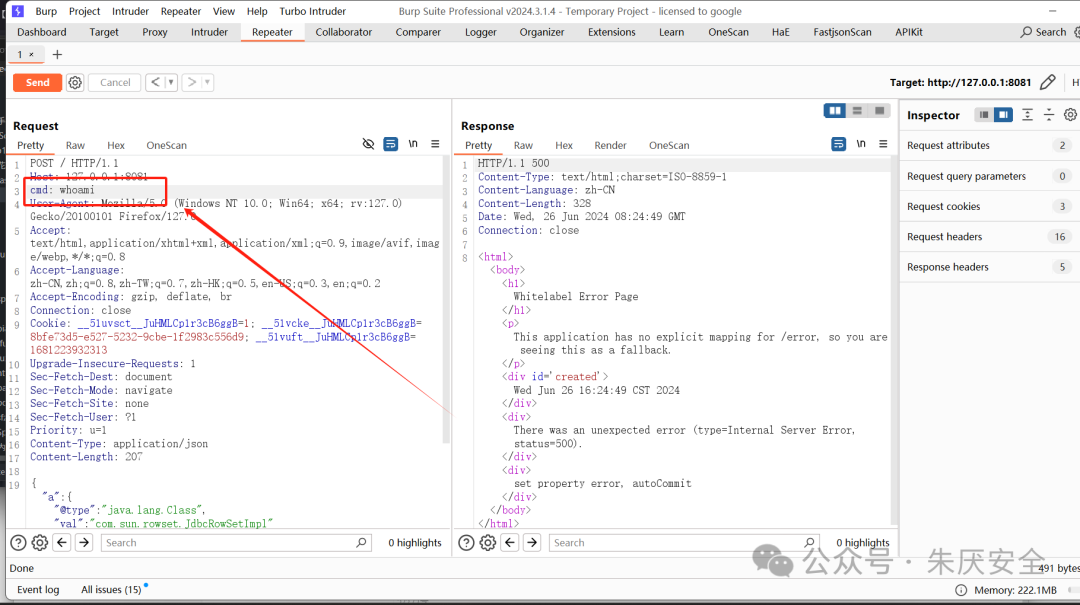This screenshot has width=1080, height=605.
Task: Show Request Hex view
Action: coord(116,145)
